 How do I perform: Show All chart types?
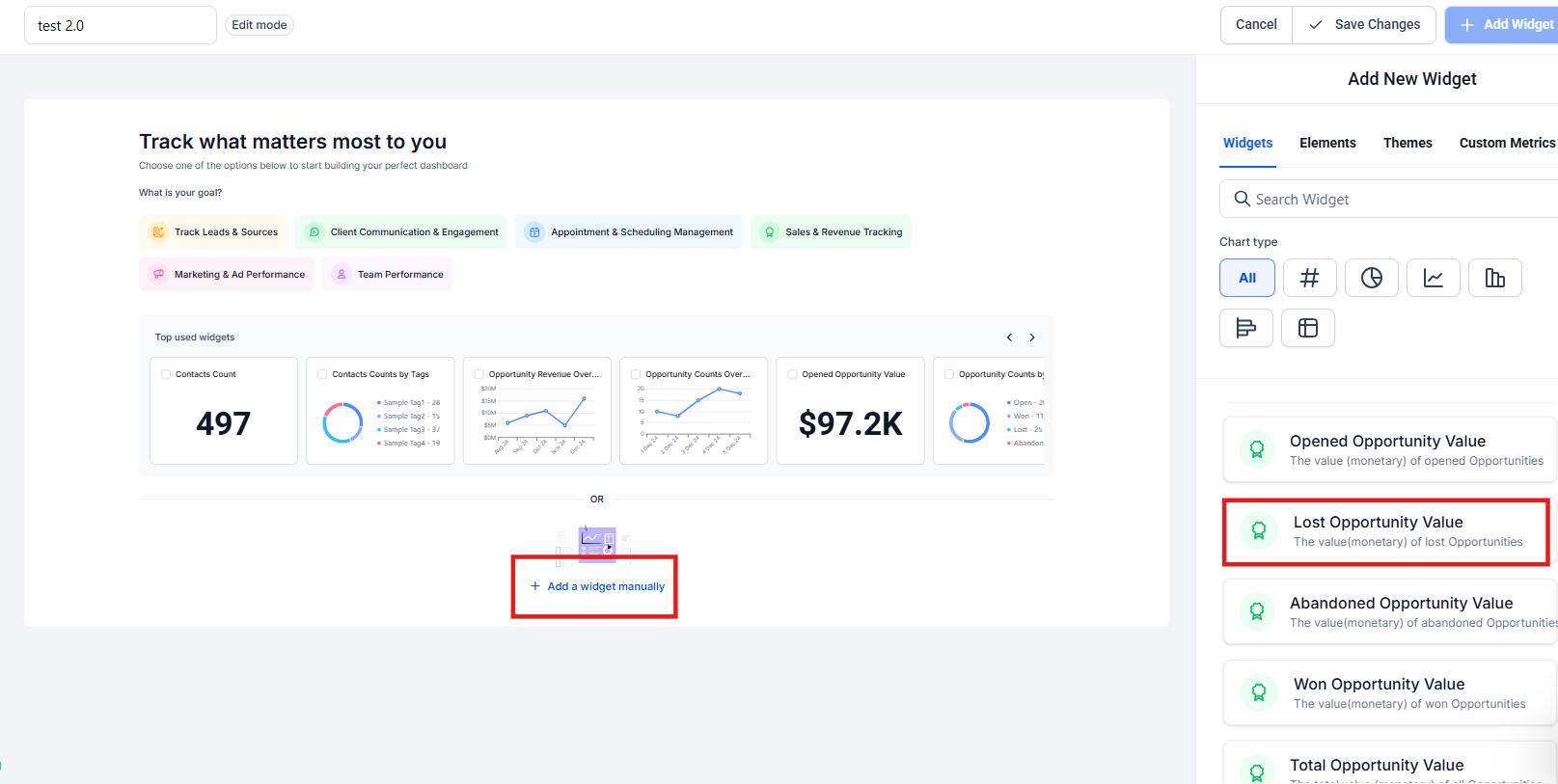click(1246, 278)
